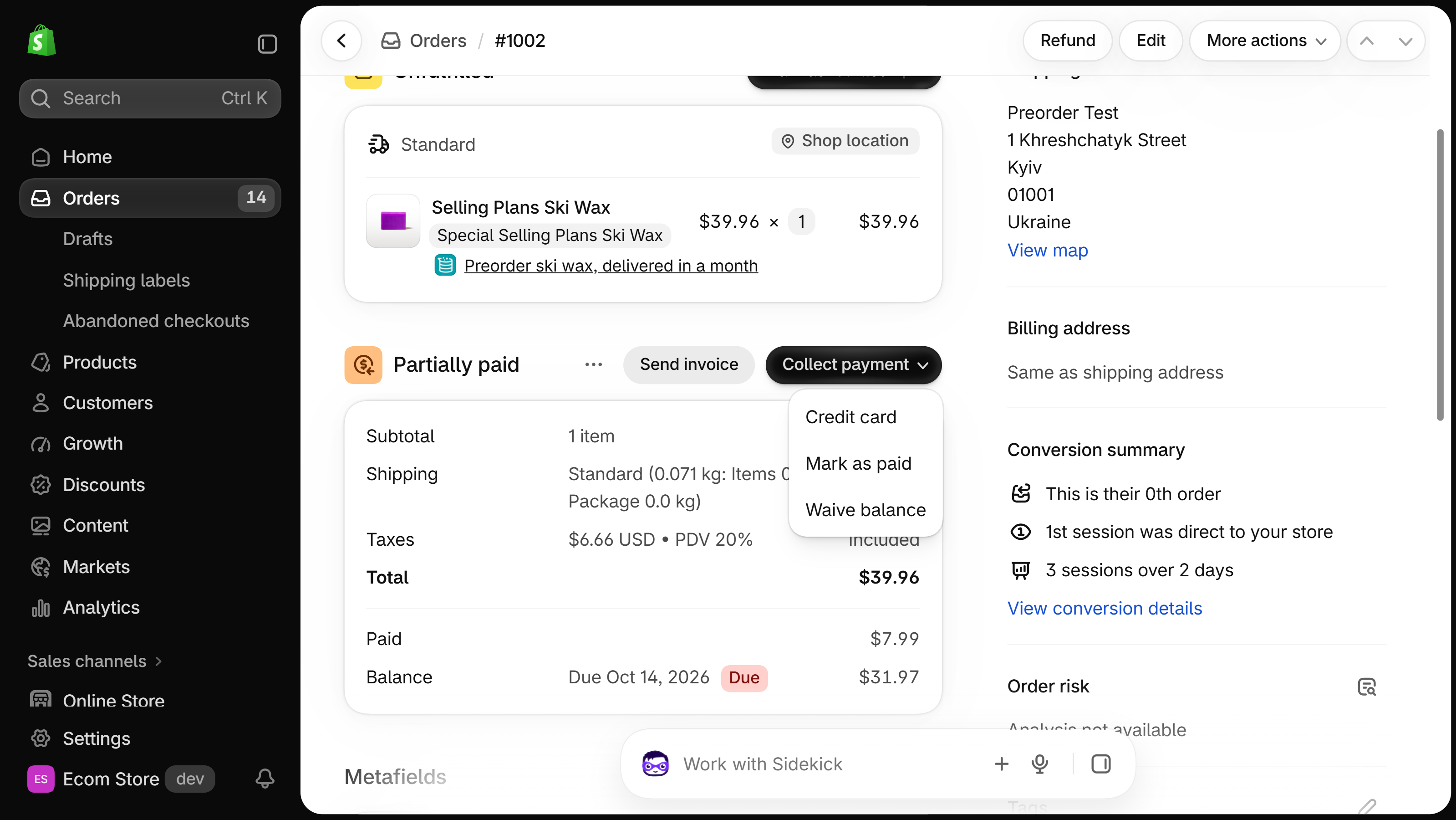Viewport: 1456px width, 820px height.
Task: Open the three-dot menu next to Partially paid
Action: (594, 365)
